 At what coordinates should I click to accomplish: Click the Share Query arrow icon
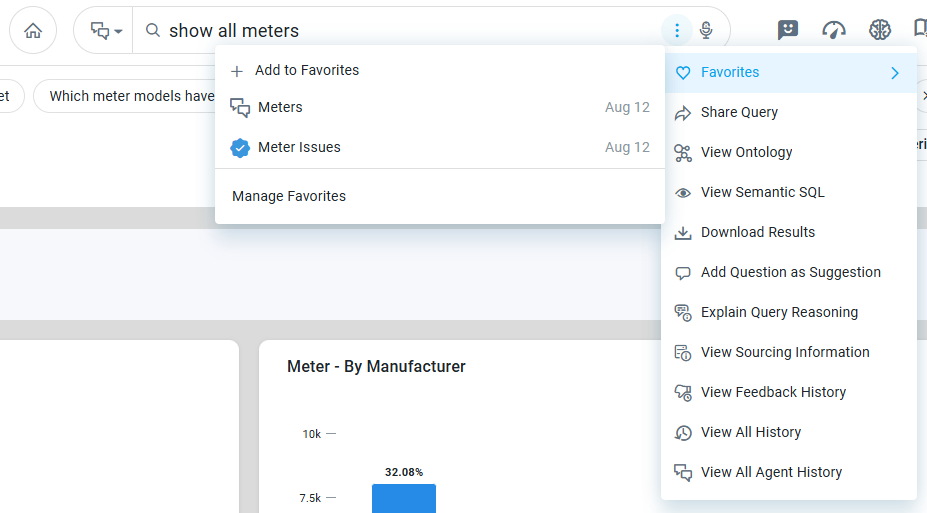[683, 113]
